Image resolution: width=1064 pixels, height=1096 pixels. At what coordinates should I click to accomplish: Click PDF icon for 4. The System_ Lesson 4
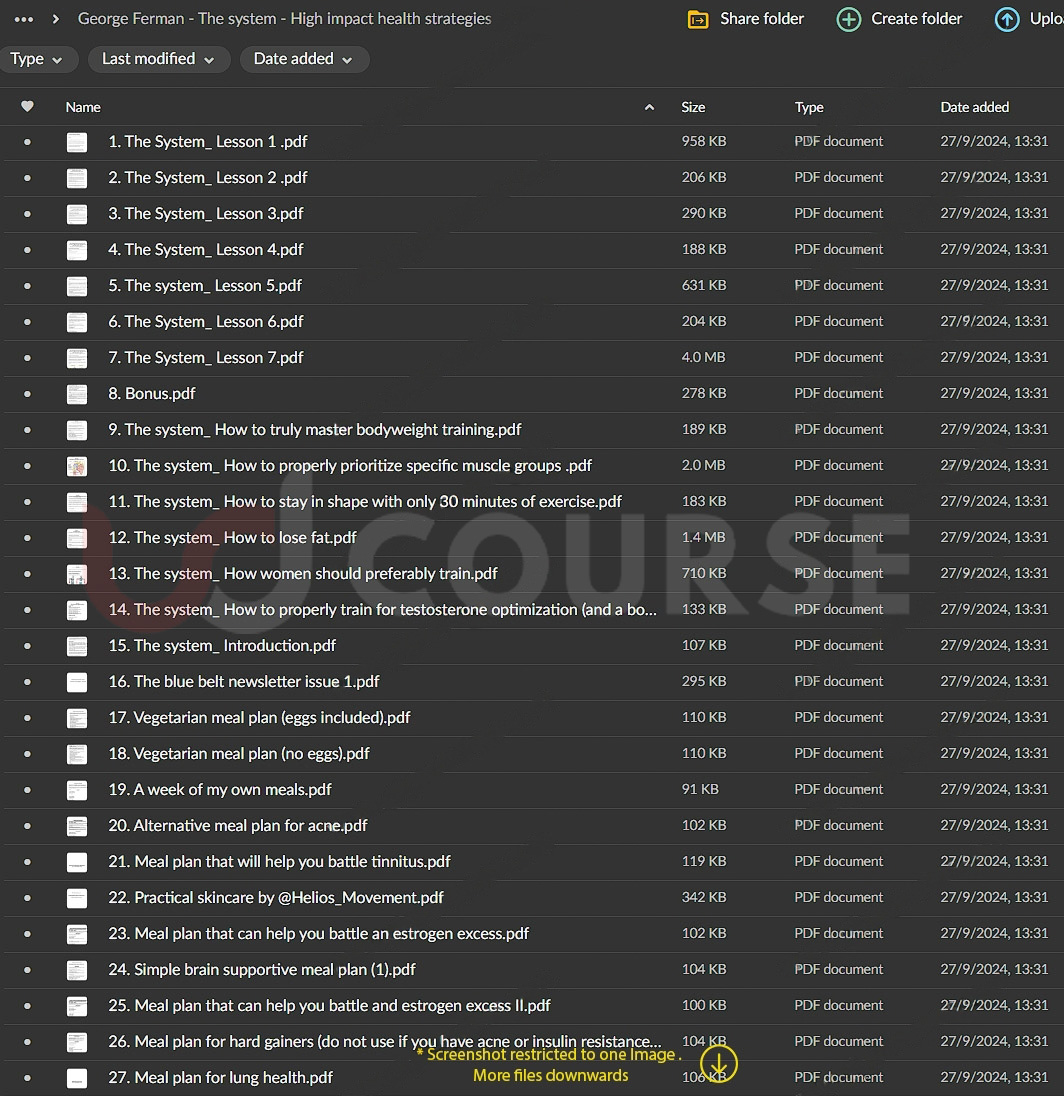pyautogui.click(x=77, y=250)
